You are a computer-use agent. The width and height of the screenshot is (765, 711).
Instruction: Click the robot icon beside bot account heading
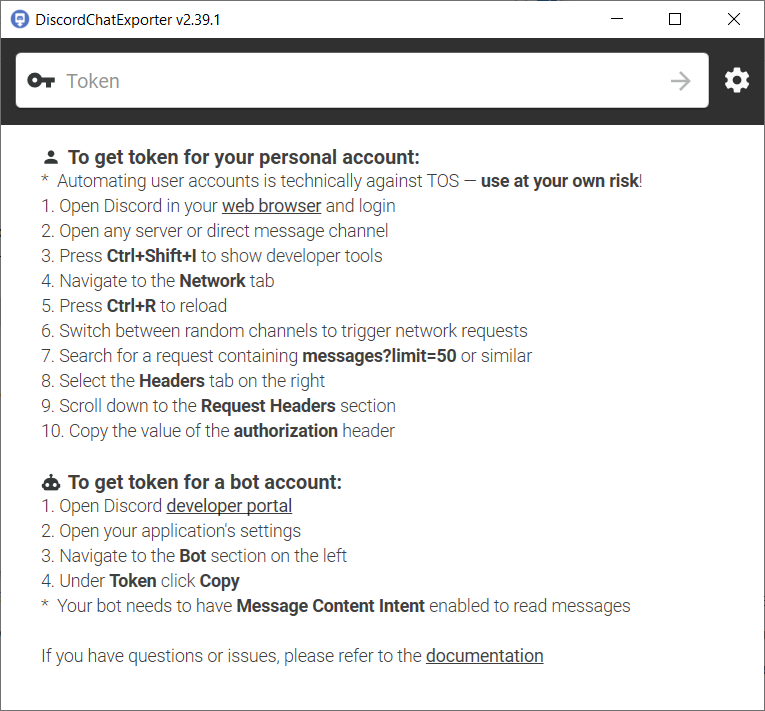point(51,482)
